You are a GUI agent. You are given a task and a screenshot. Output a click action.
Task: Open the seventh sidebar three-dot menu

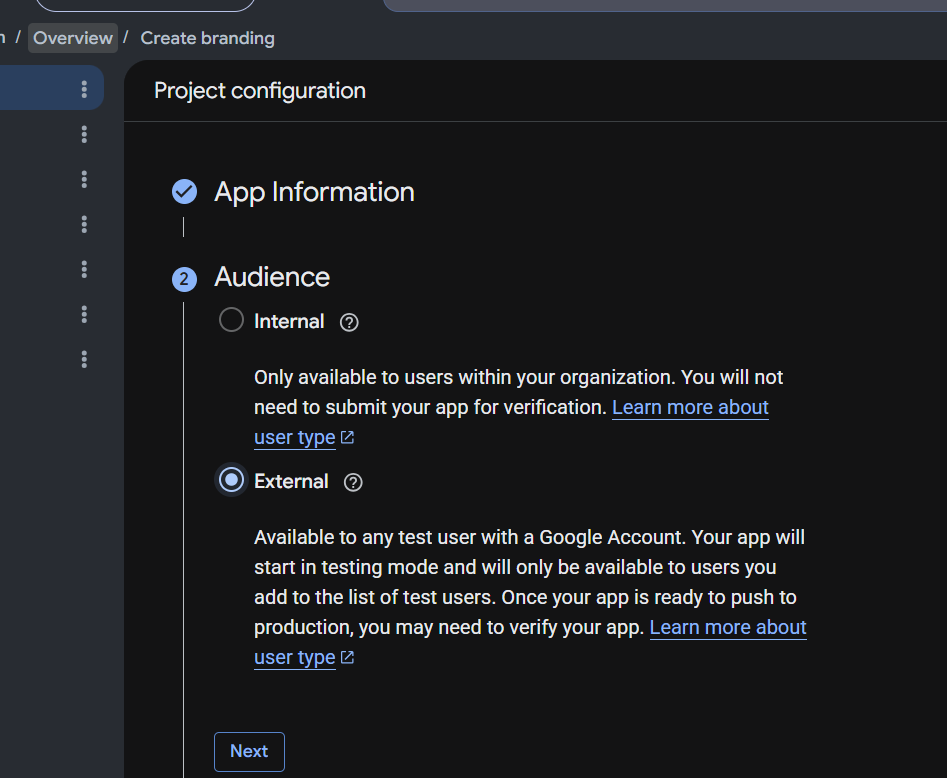coord(84,359)
